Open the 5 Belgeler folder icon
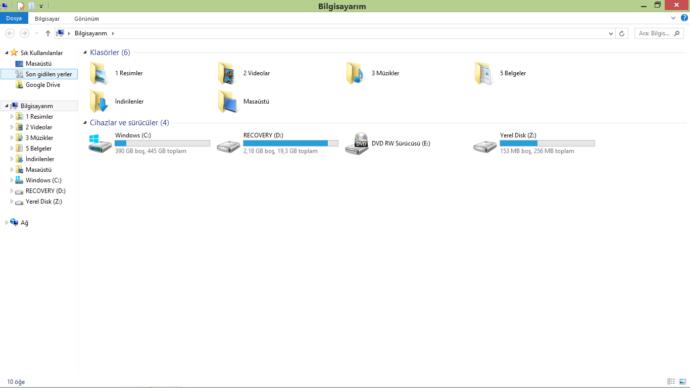Image resolution: width=690 pixels, height=388 pixels. (x=483, y=73)
